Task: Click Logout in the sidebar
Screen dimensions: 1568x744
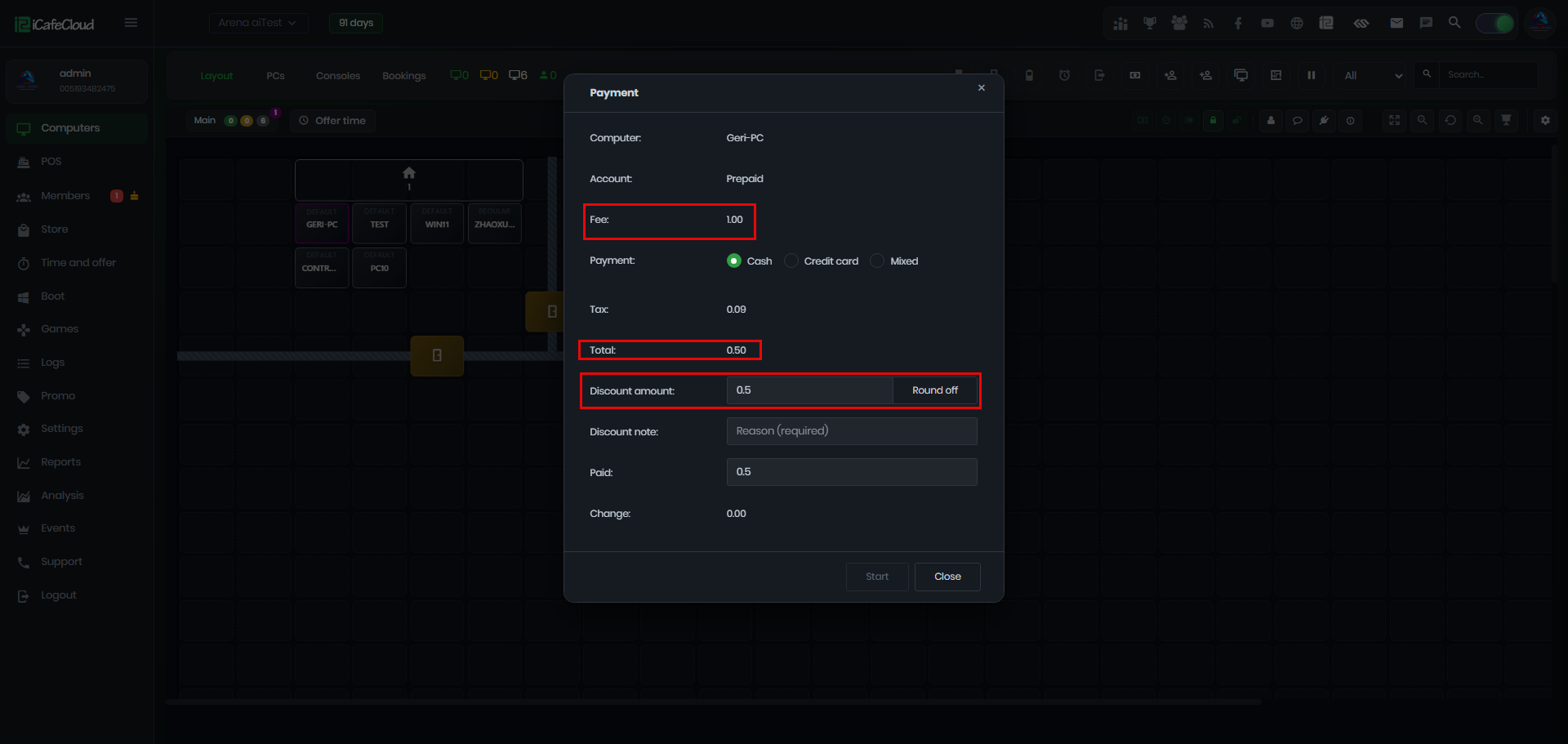Action: (x=77, y=595)
